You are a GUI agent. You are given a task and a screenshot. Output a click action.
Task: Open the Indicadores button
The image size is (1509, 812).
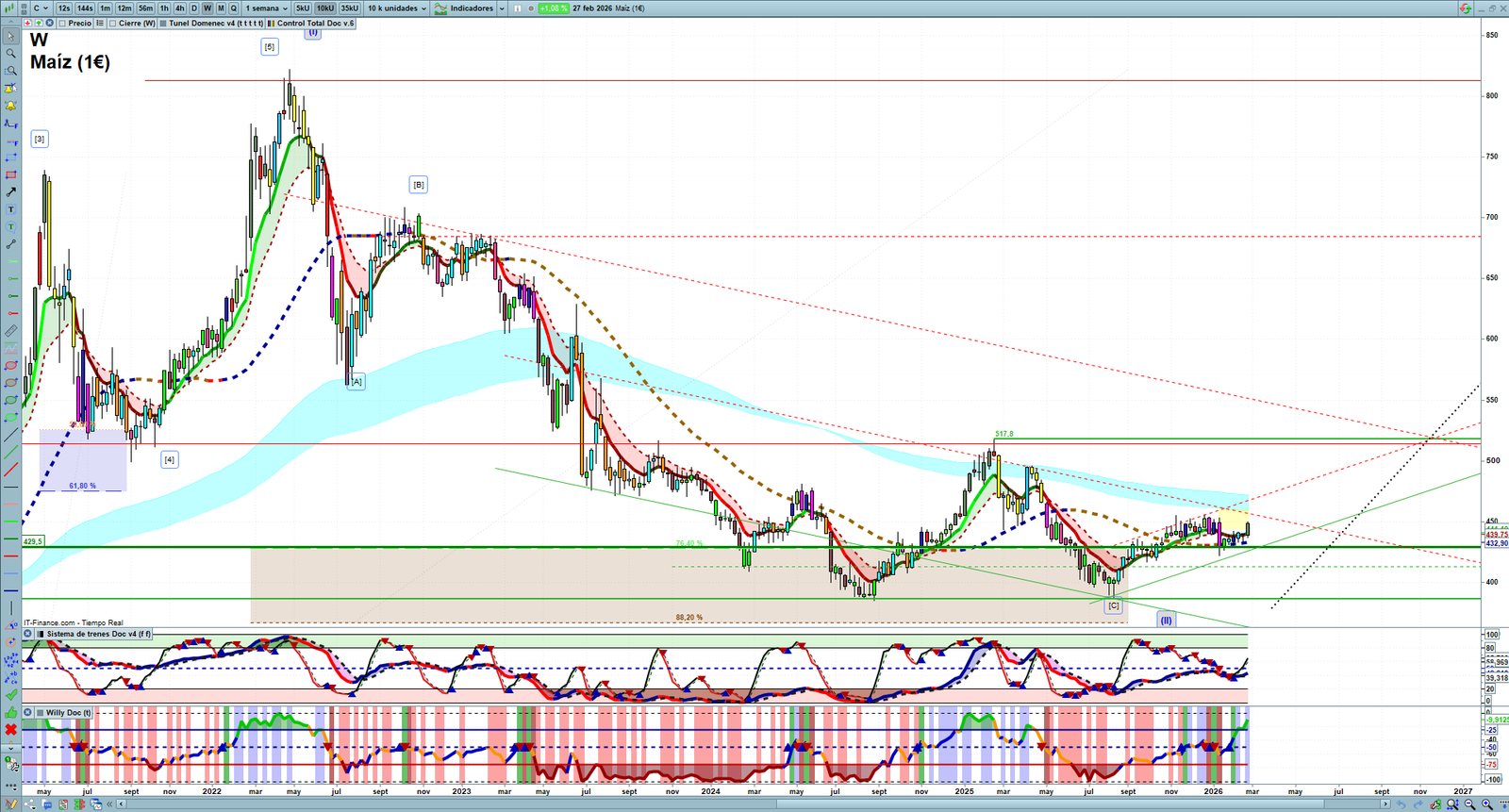click(470, 8)
